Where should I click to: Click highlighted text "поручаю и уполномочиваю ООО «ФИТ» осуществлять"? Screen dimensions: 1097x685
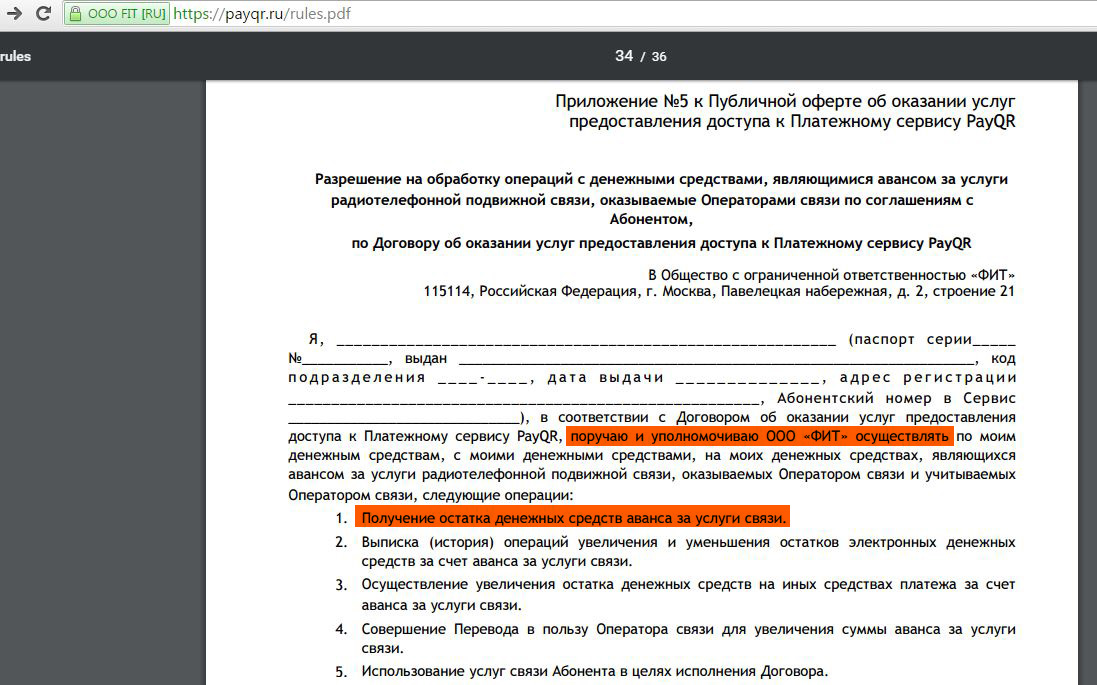pos(760,437)
